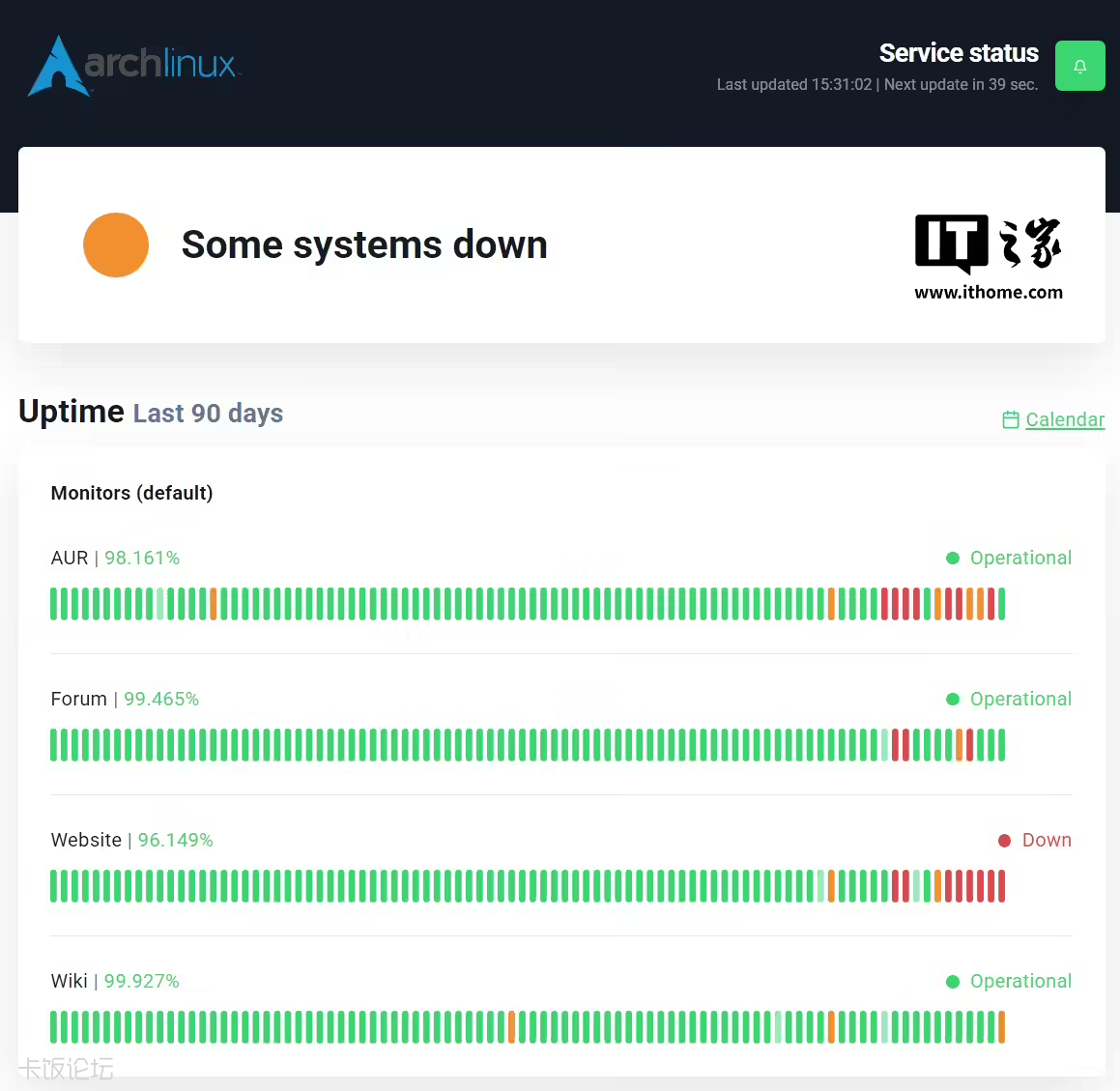Click the AUR uptime percentage 98.161%
Viewport: 1120px width, 1091px height.
point(142,559)
